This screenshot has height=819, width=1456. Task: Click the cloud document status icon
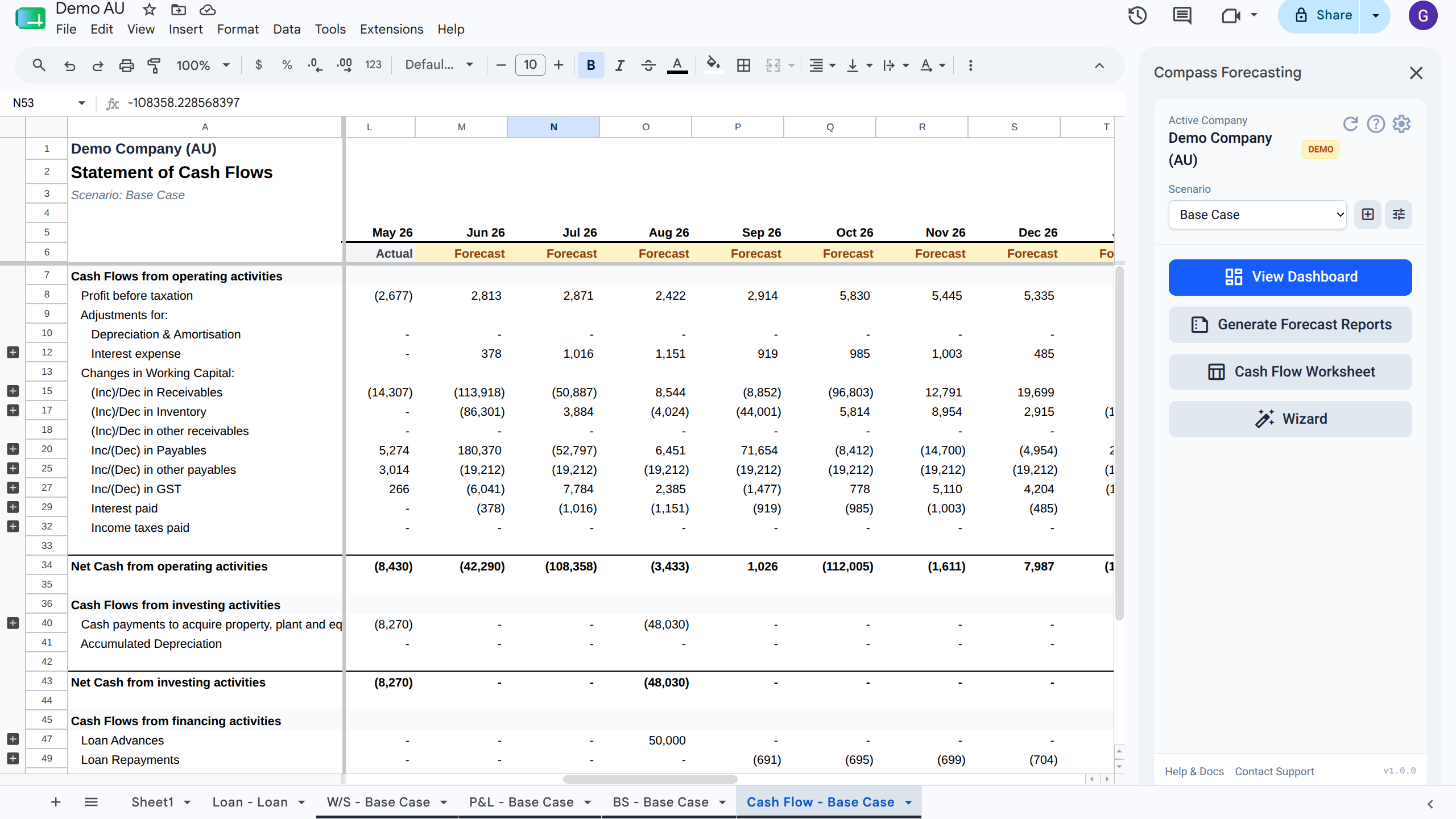(x=208, y=10)
